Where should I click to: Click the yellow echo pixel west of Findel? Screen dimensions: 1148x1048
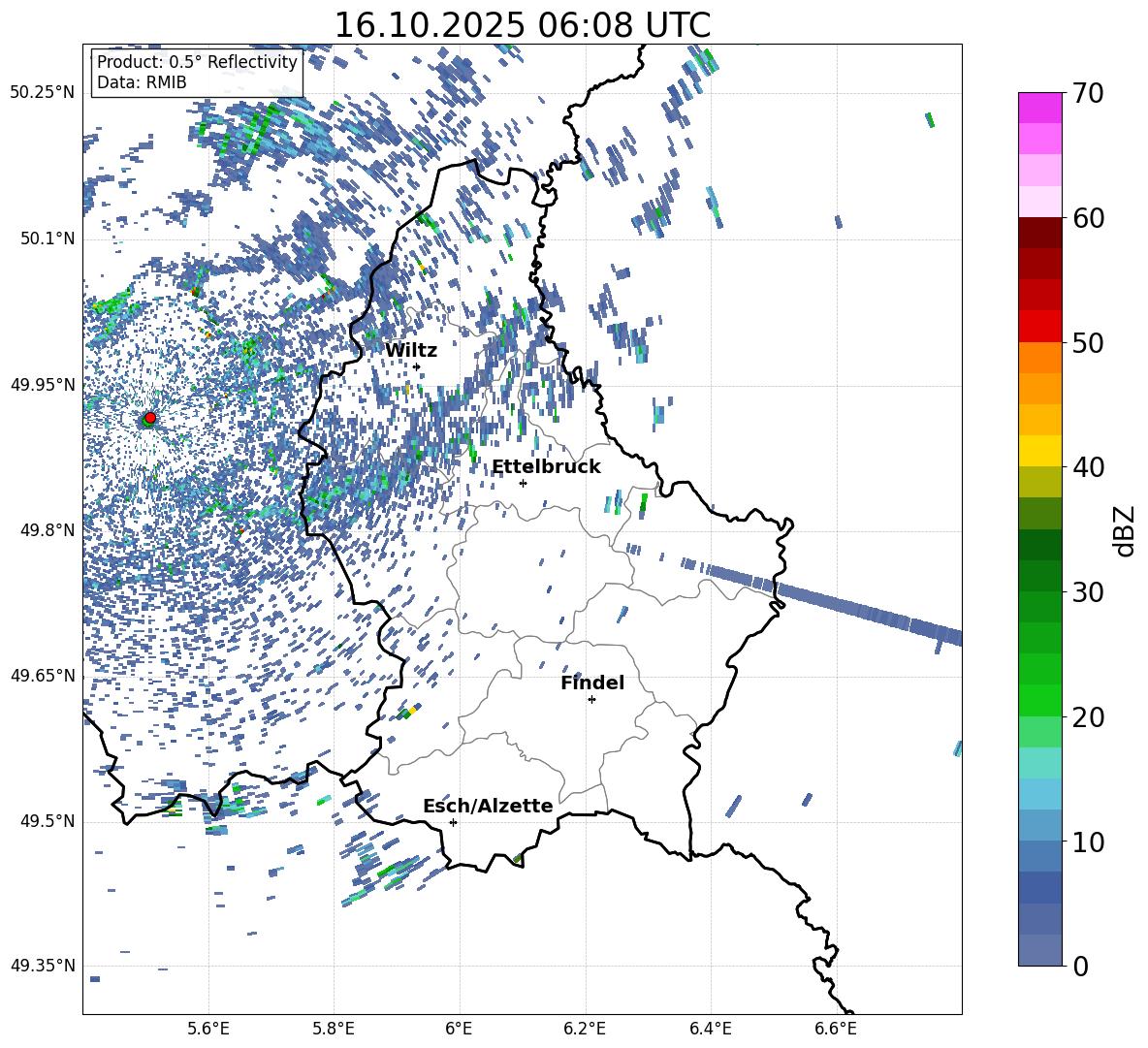point(413,710)
